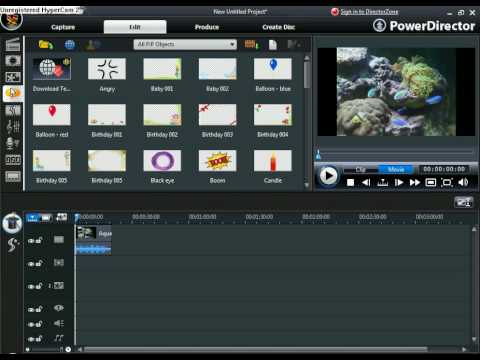Open the Media Room clapperboard icon

pyautogui.click(x=13, y=44)
